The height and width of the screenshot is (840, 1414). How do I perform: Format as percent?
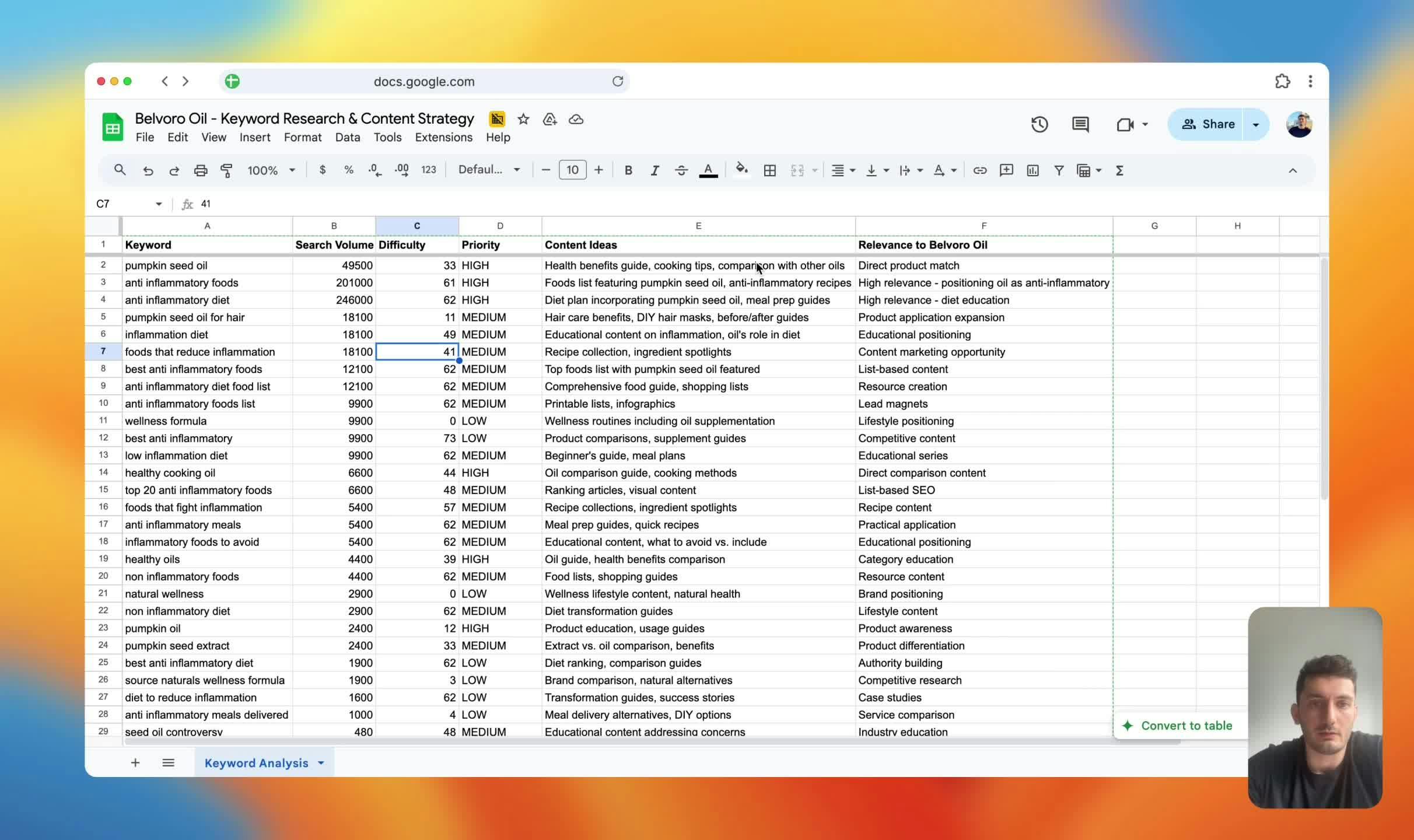coord(349,170)
